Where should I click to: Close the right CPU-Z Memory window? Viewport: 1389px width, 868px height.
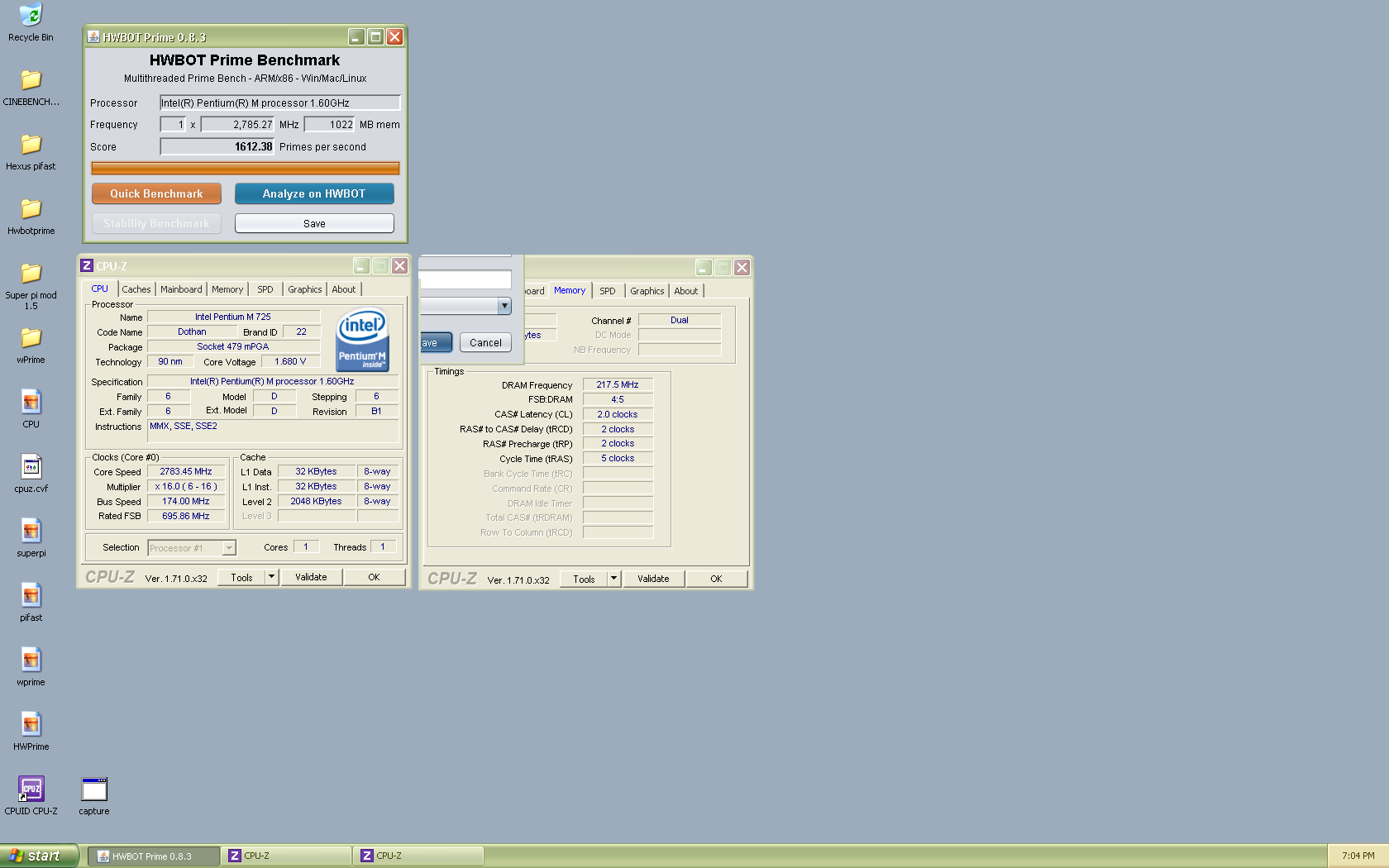tap(742, 267)
